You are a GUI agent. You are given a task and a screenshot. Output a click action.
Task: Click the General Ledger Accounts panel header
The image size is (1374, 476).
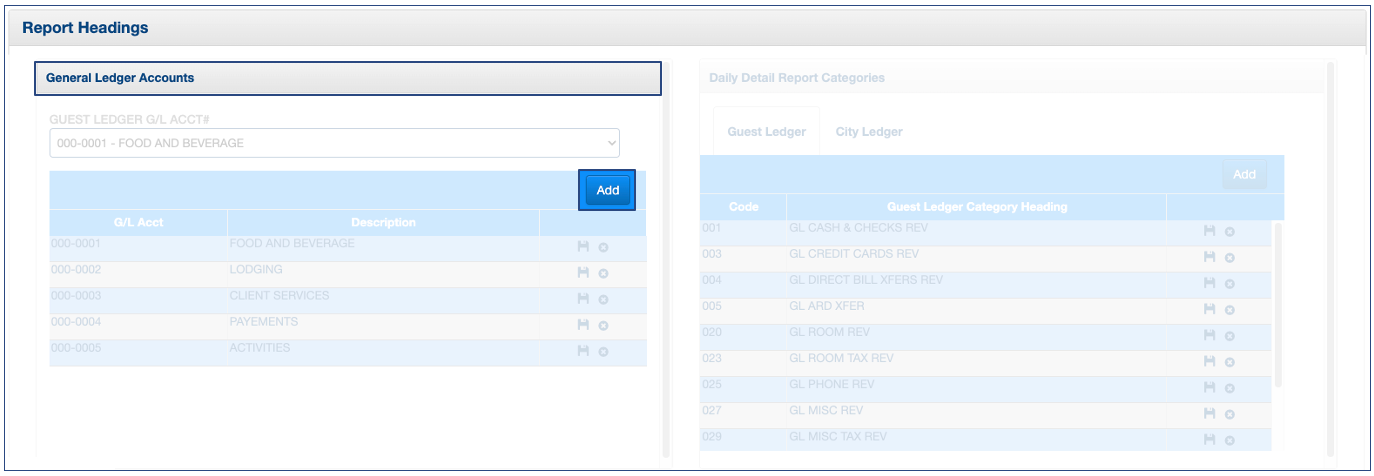pos(348,78)
